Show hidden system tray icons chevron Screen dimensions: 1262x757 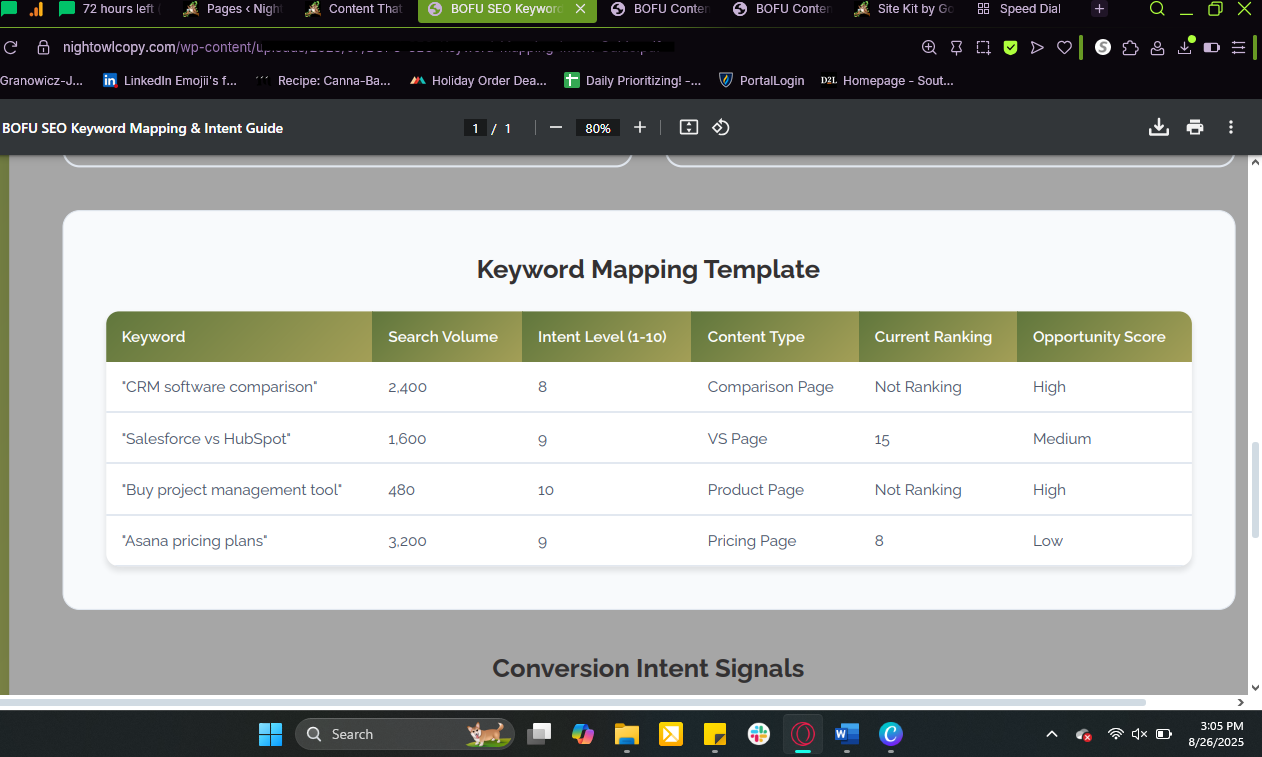pos(1052,734)
